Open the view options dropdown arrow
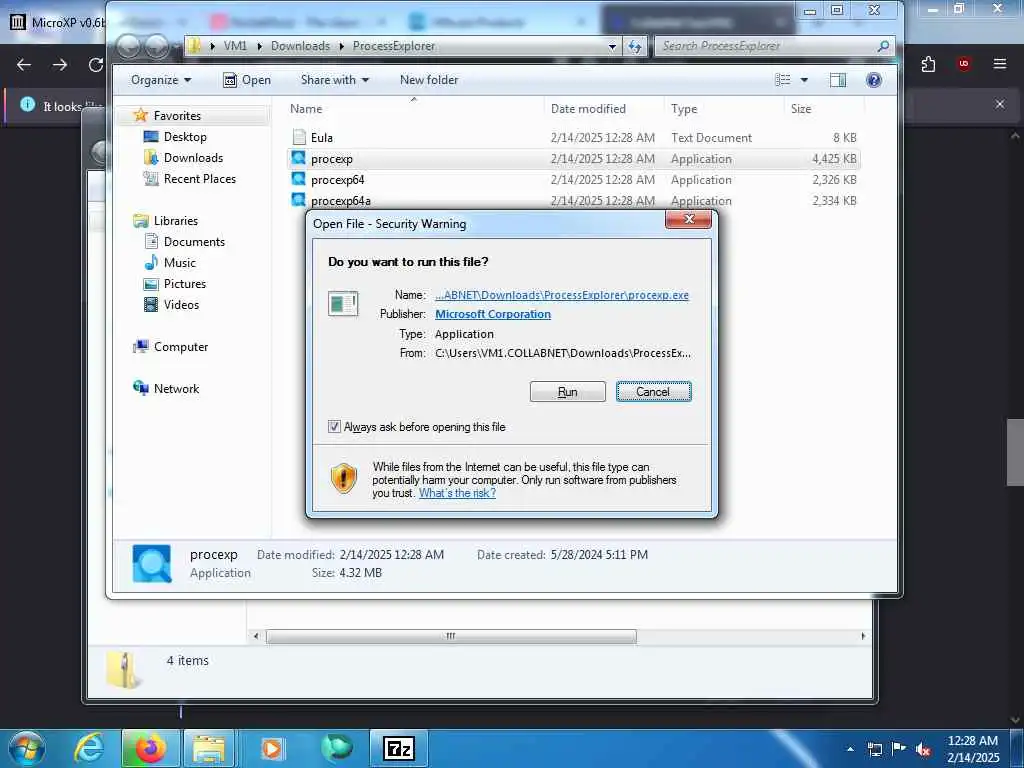Viewport: 1024px width, 768px height. 804,80
